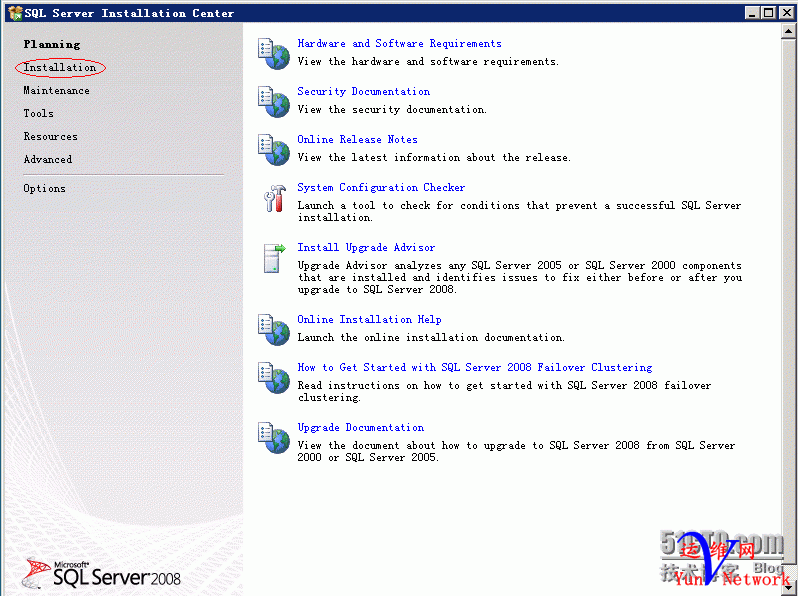
Task: Click the Upgrade Advisor description paragraph
Action: pos(520,277)
